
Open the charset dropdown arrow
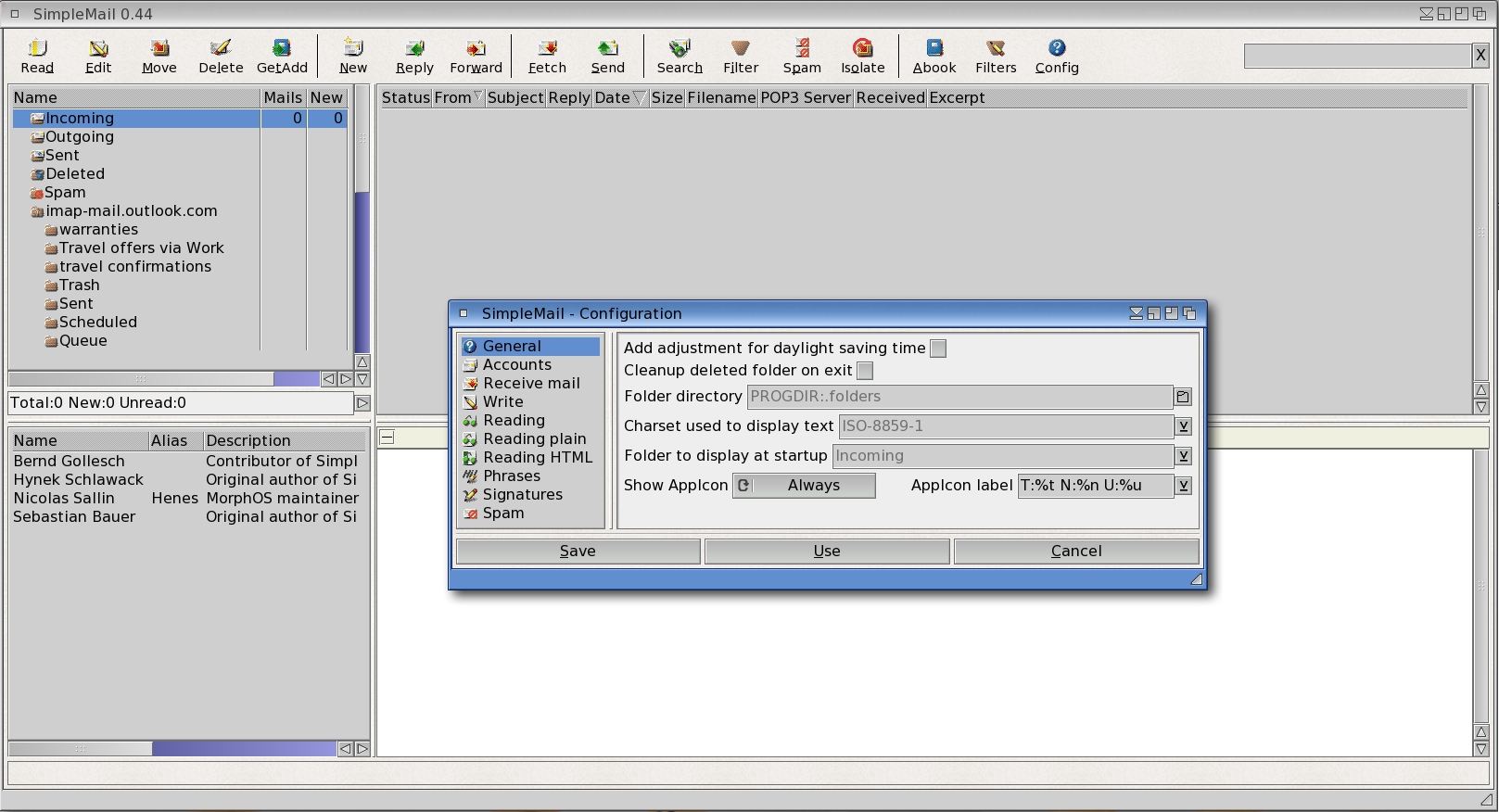pos(1183,426)
